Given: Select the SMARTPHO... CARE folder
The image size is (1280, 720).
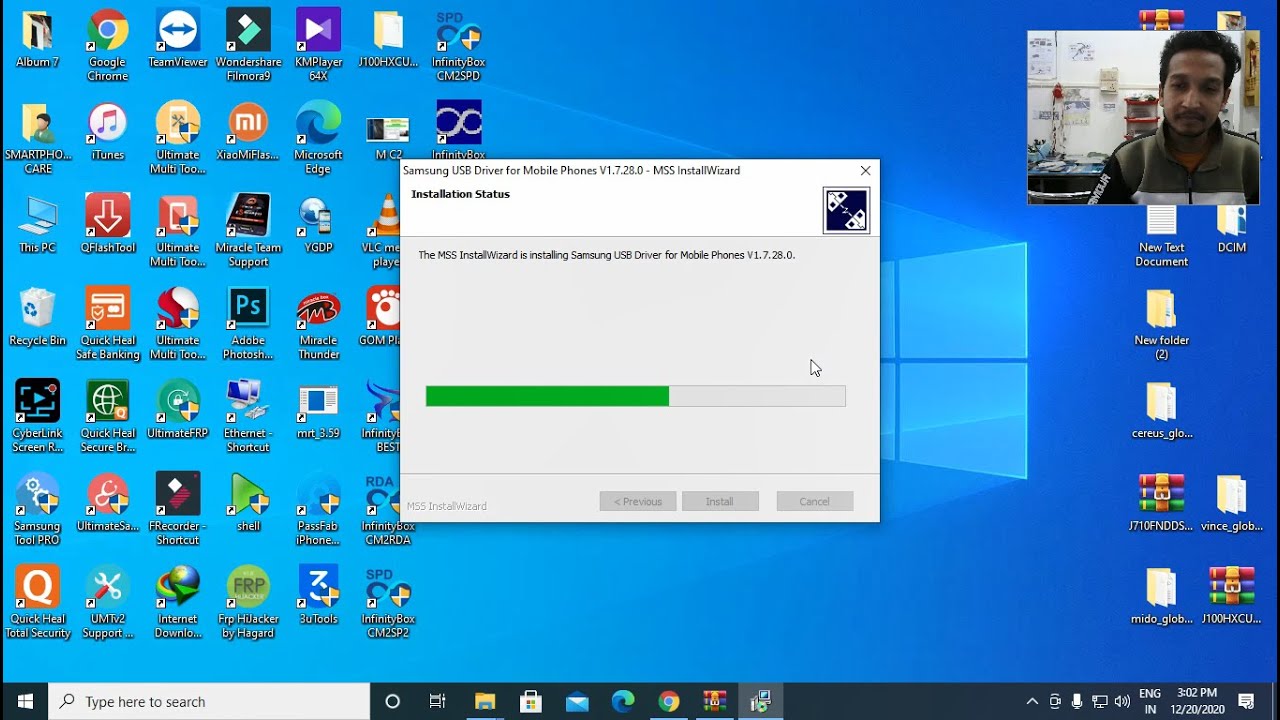Looking at the screenshot, I should coord(37,138).
